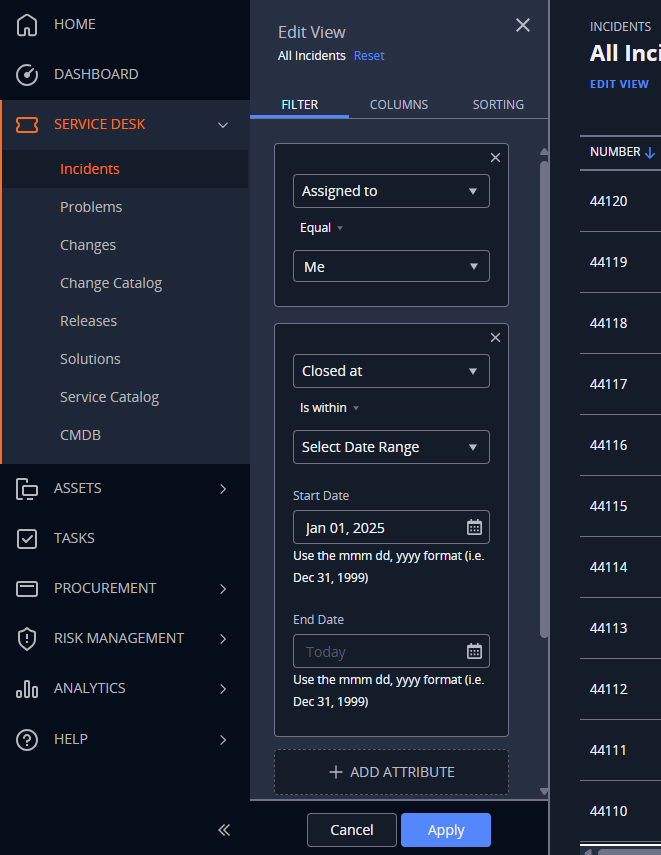Open the Select Date Range dropdown
Viewport: 661px width, 855px height.
coord(391,447)
